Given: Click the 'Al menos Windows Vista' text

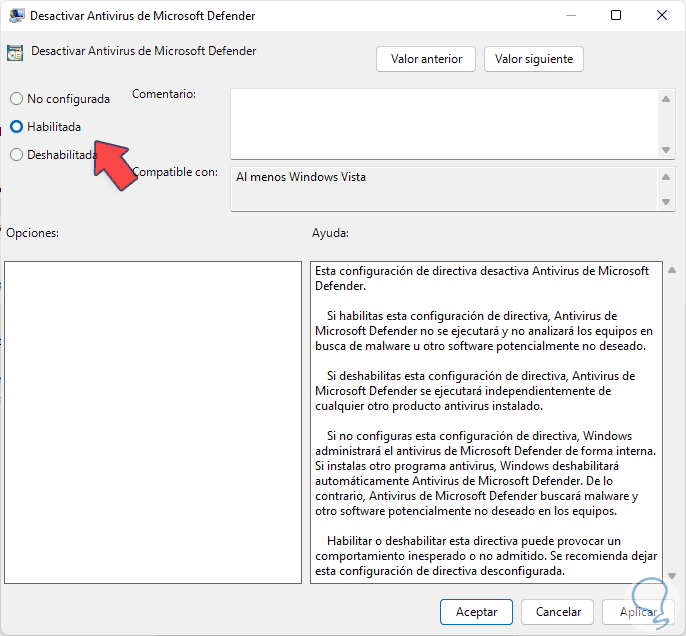Looking at the screenshot, I should pos(301,177).
